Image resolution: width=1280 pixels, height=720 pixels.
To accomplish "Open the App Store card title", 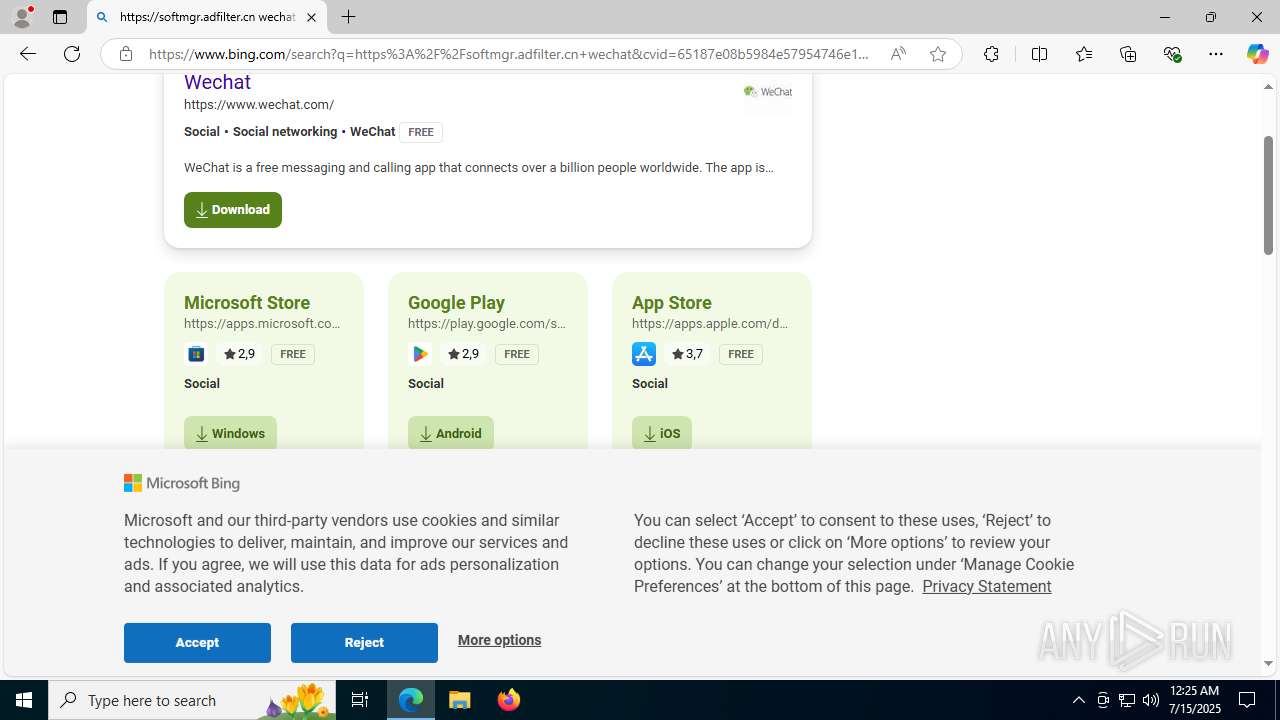I will click(672, 302).
